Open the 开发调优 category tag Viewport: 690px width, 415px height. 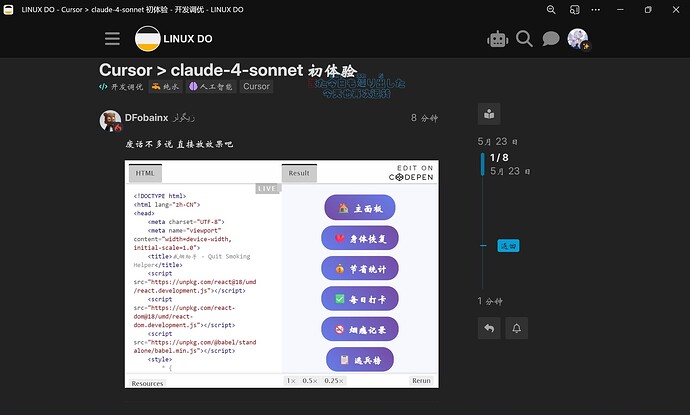pyautogui.click(x=121, y=87)
